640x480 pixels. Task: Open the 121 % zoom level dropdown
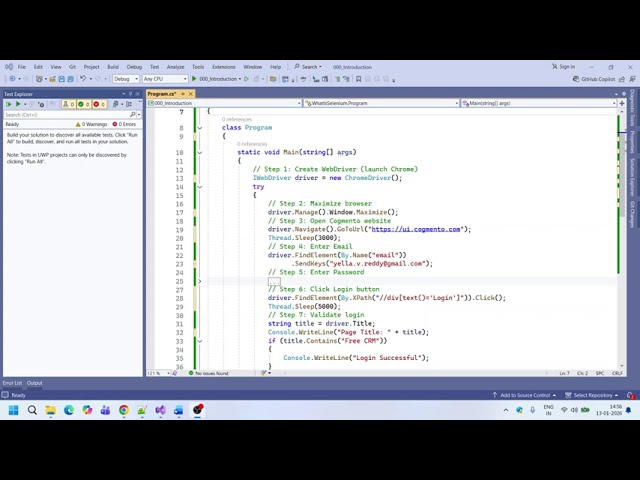coord(158,373)
